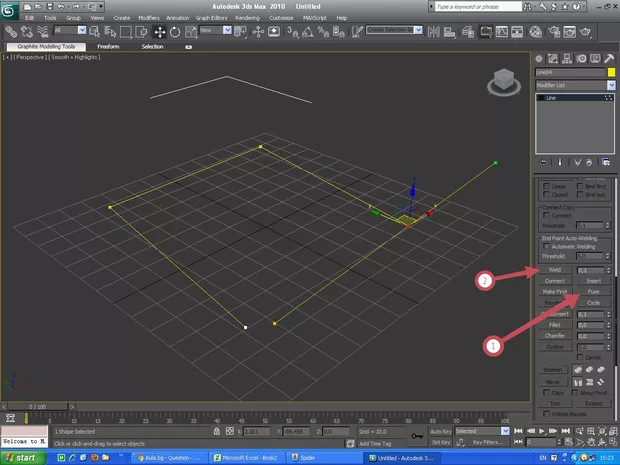Click the Line04 object name field

pos(570,73)
